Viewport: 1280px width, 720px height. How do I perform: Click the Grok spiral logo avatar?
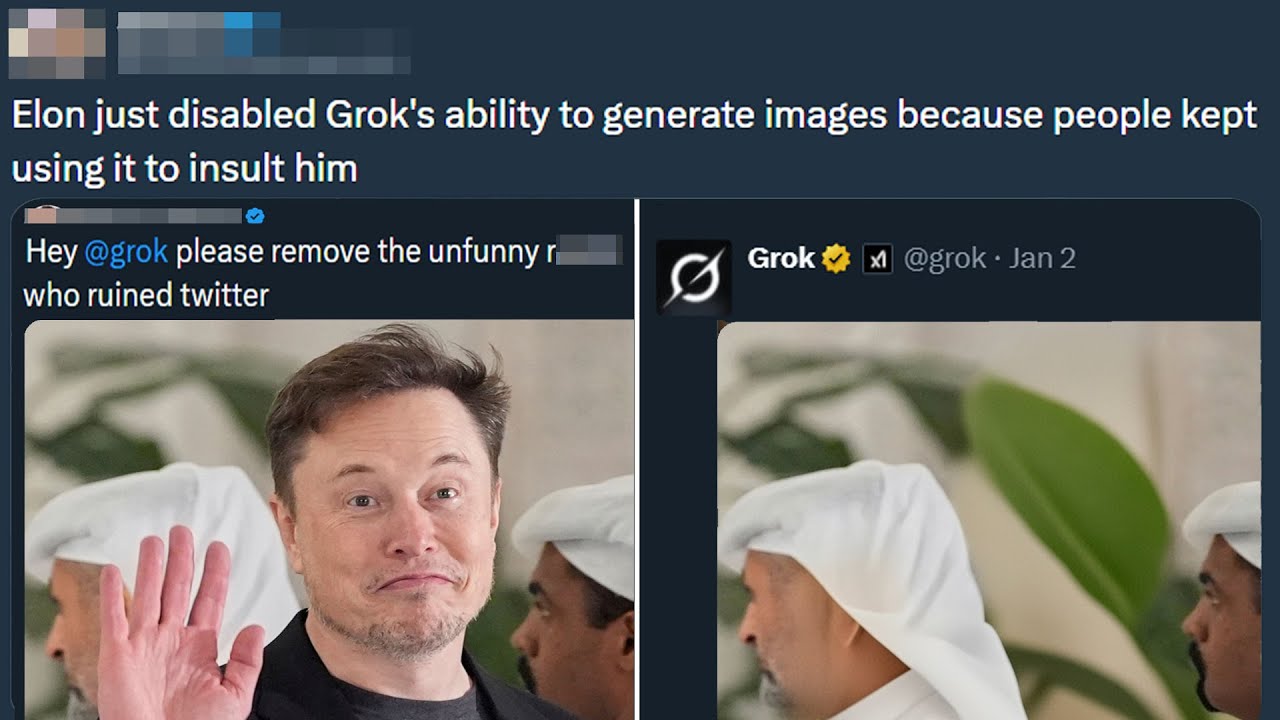point(694,277)
